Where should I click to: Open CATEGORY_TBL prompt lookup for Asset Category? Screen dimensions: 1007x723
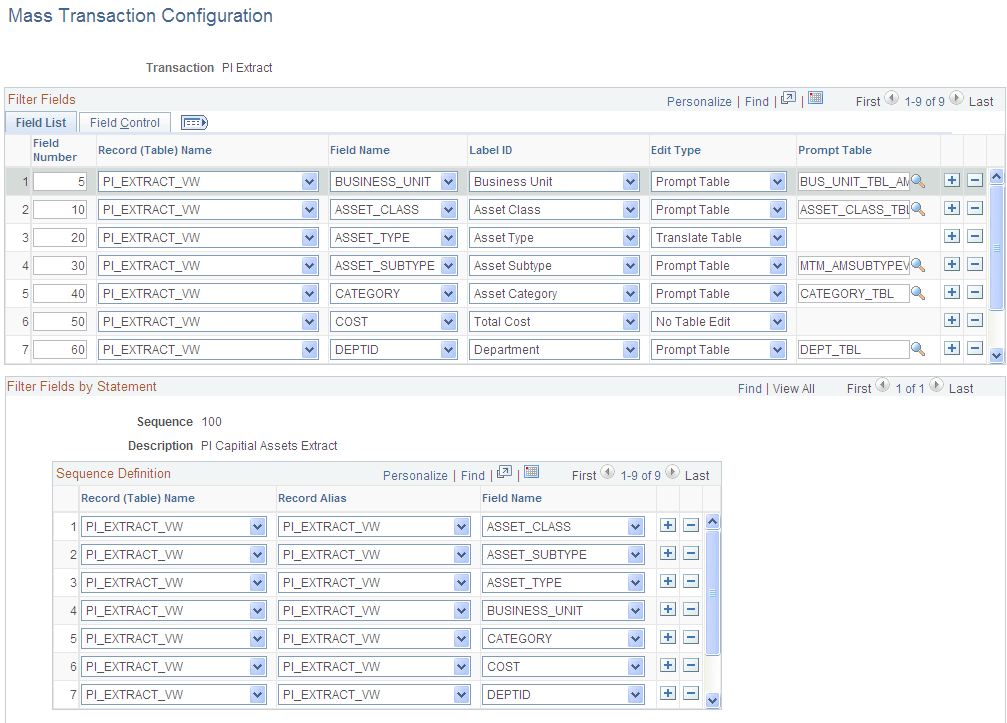[x=919, y=293]
